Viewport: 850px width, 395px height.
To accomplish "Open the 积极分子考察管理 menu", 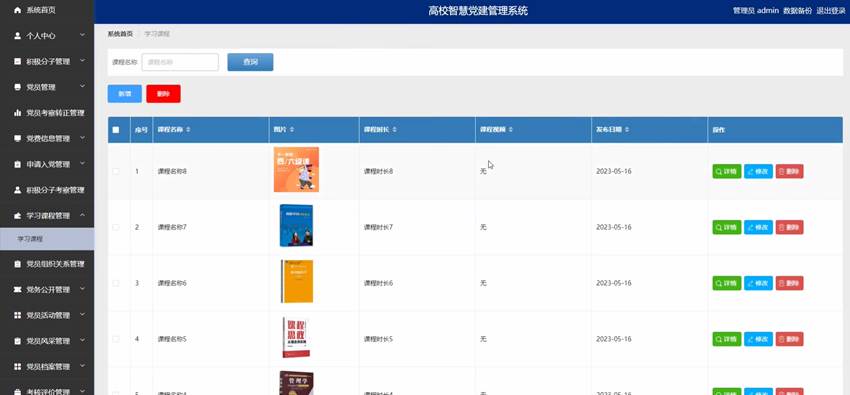I will pos(47,190).
